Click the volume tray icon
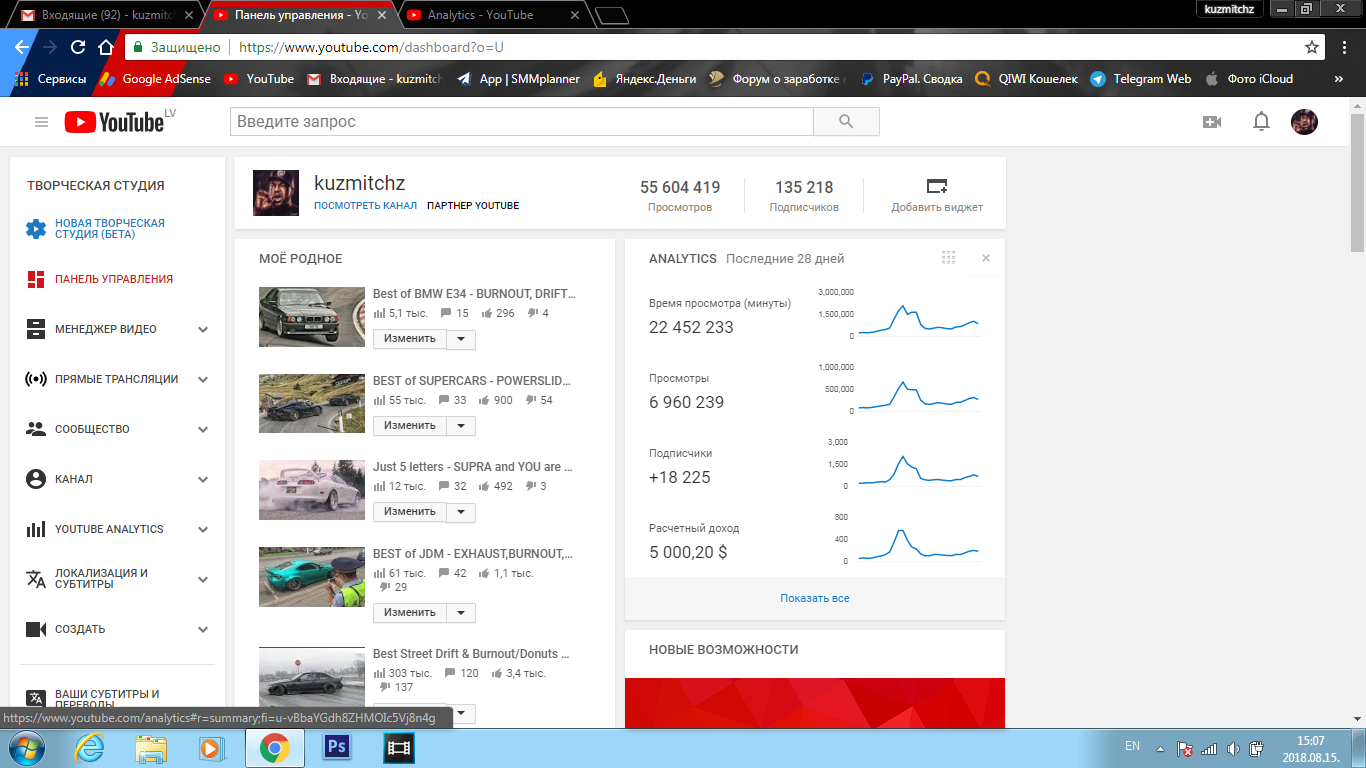Viewport: 1366px width, 768px height. (x=1233, y=748)
